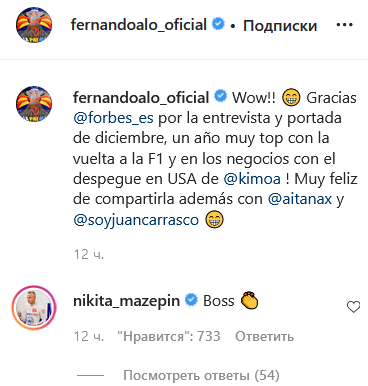Viewport: 368px width, 386px height.
Task: Like nikita_mazepin's comment with heart icon
Action: point(353,307)
